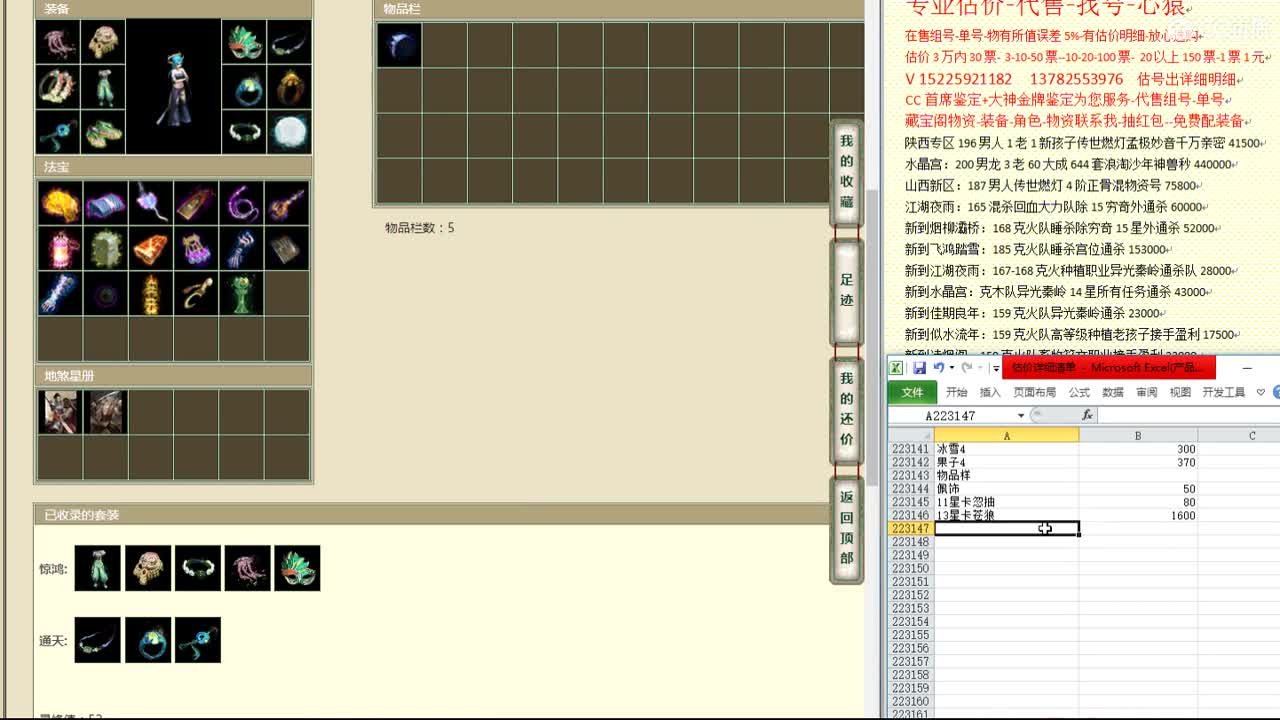Select the blue ring in the 通天 set

pos(148,640)
